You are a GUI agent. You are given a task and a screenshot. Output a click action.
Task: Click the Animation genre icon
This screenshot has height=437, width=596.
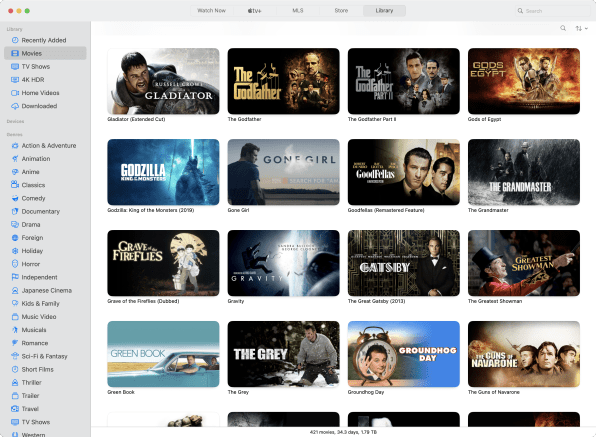[x=15, y=159]
